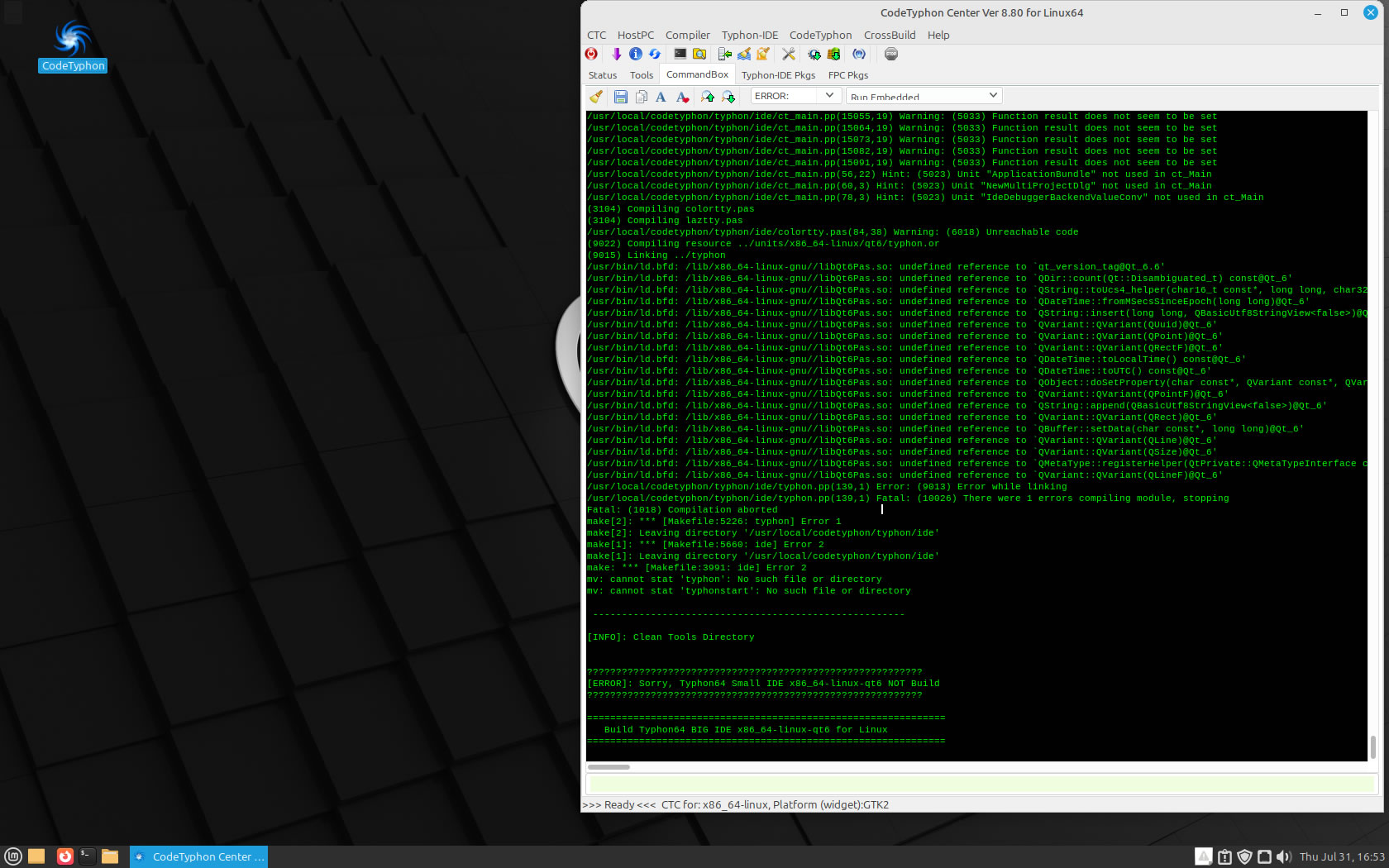
Task: Switch to the Tools tab
Action: click(642, 75)
